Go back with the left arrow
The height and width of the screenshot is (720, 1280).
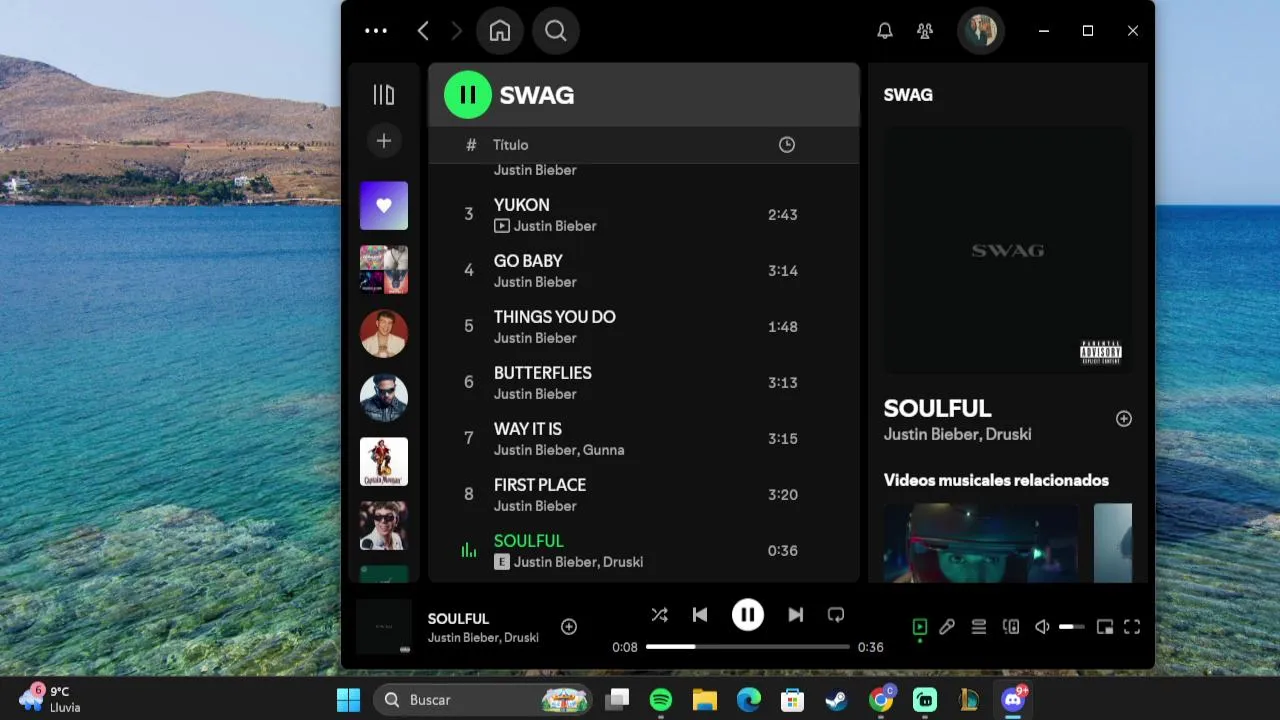click(x=423, y=31)
